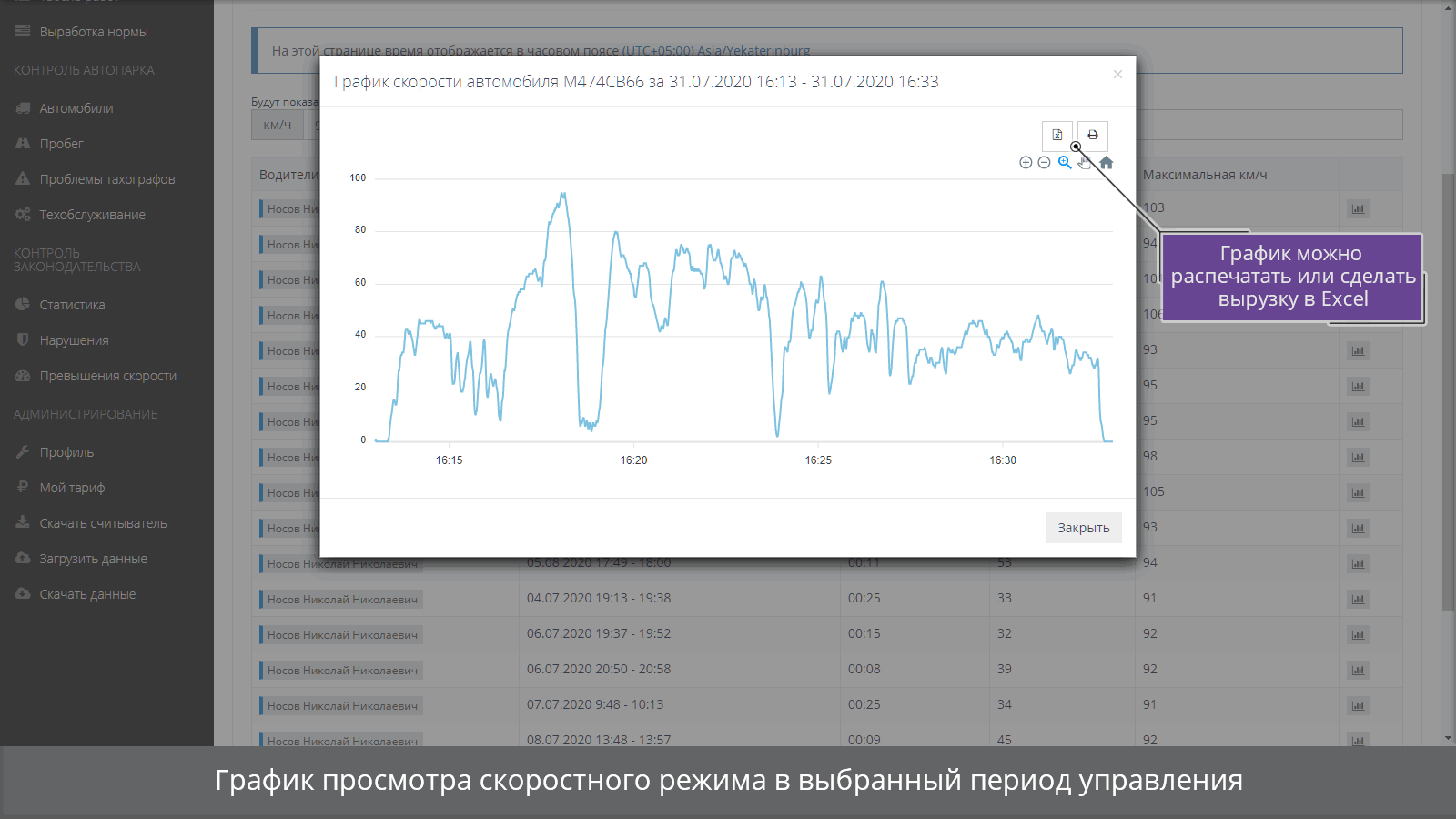This screenshot has height=819, width=1456.
Task: Click wrench icon beside Профиль
Action: tap(23, 451)
